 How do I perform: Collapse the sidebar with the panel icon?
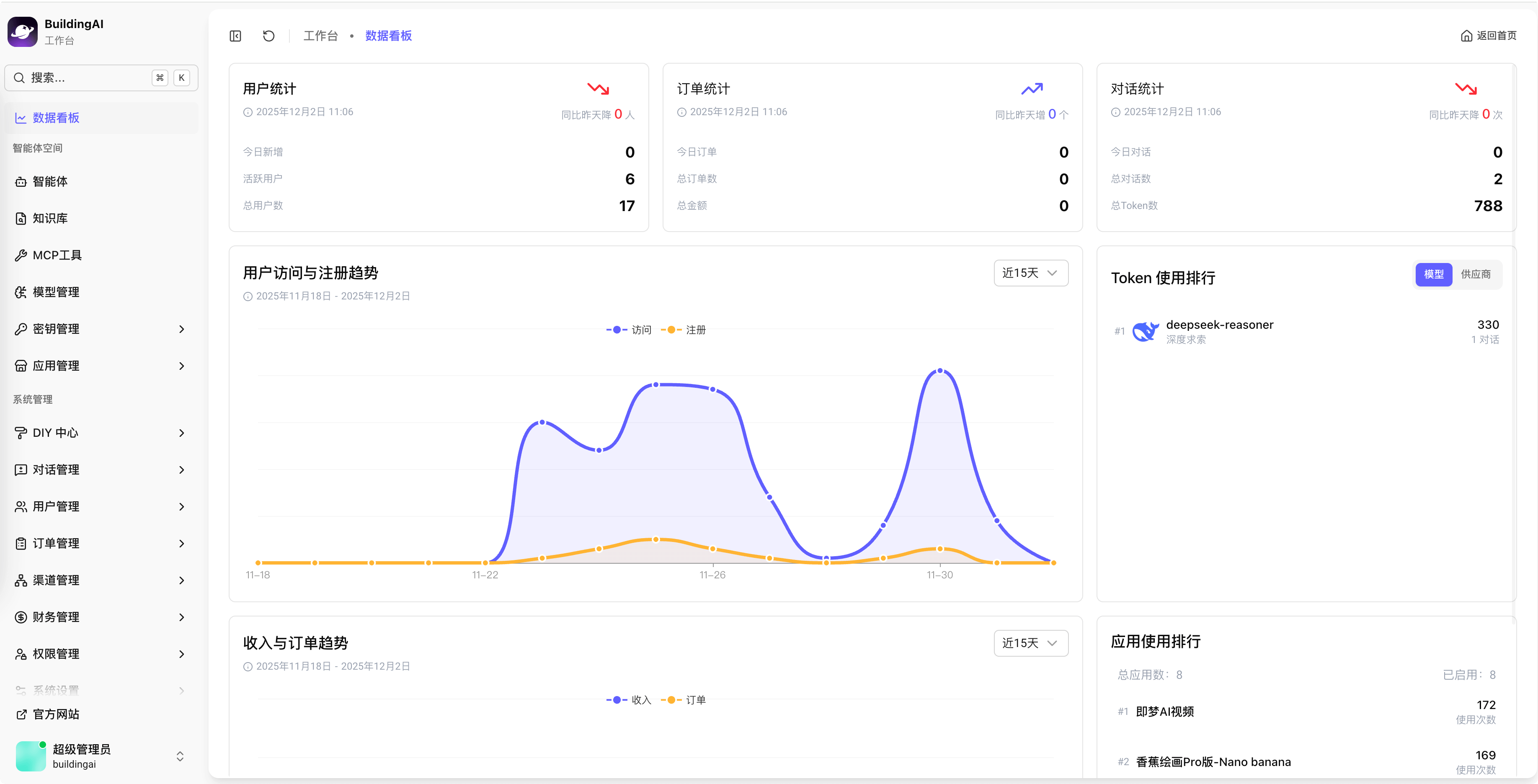[x=235, y=36]
